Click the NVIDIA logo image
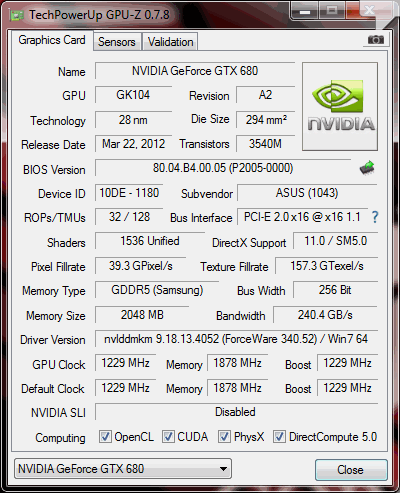400x493 pixels. (340, 106)
